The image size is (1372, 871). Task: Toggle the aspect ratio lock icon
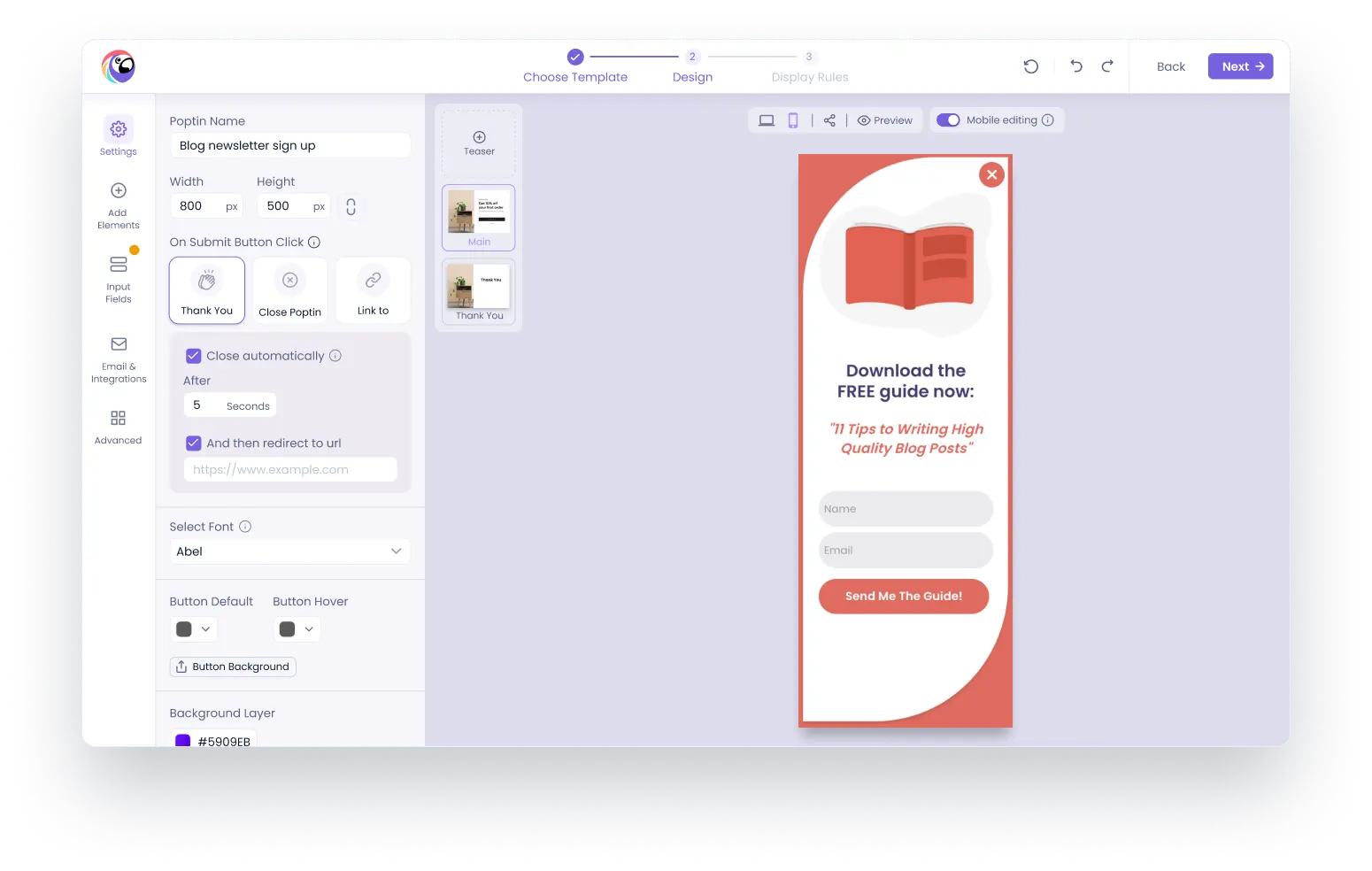351,206
